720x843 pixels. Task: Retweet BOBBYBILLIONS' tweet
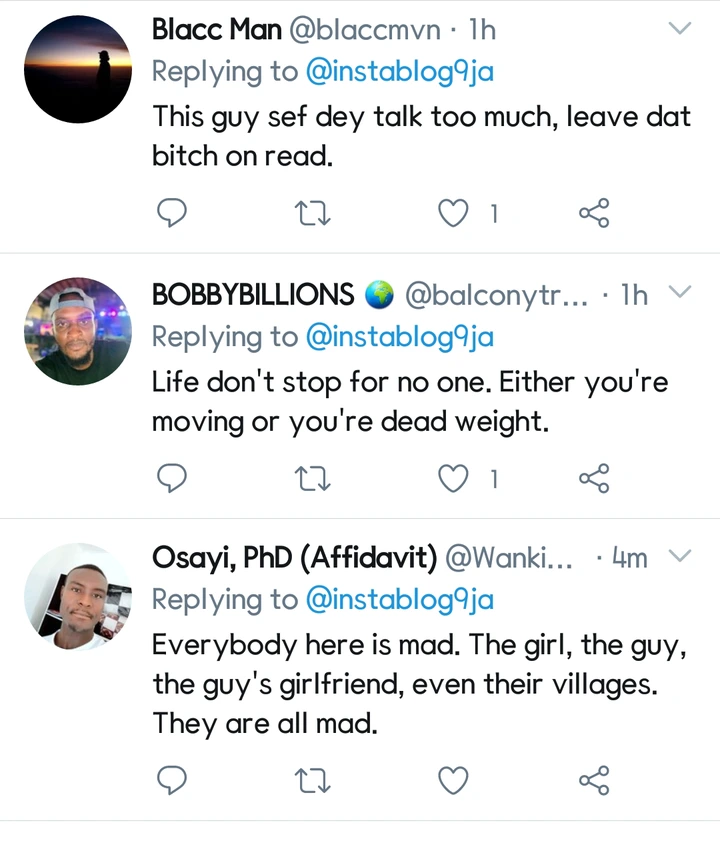[x=315, y=479]
